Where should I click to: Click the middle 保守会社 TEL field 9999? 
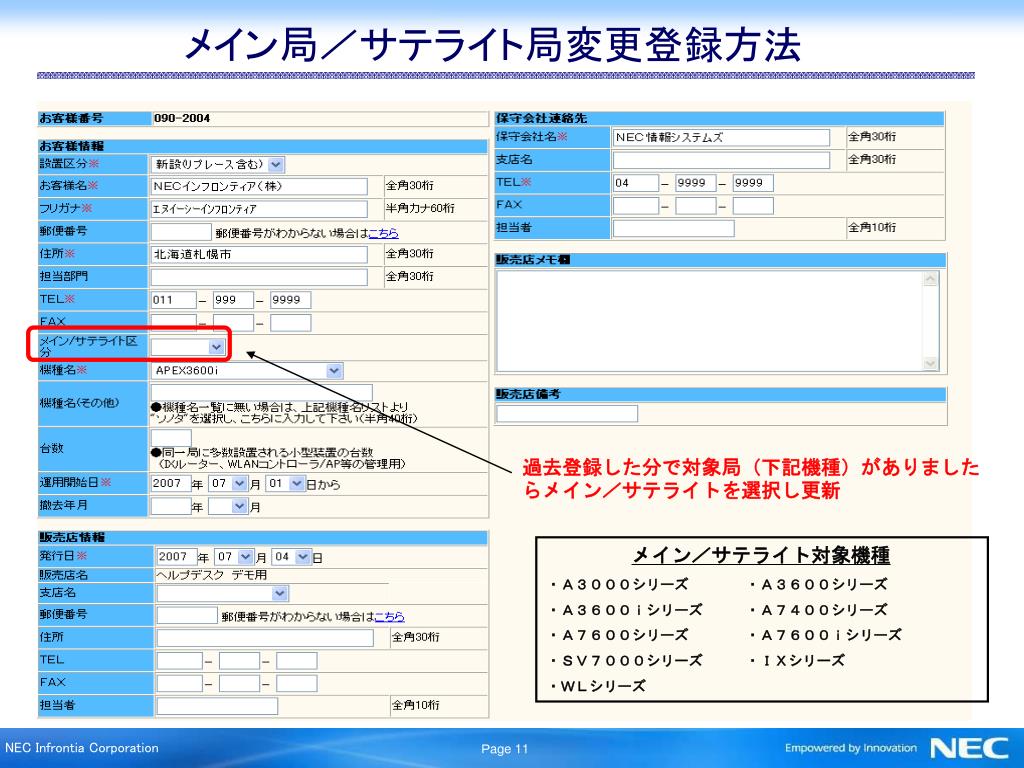696,184
